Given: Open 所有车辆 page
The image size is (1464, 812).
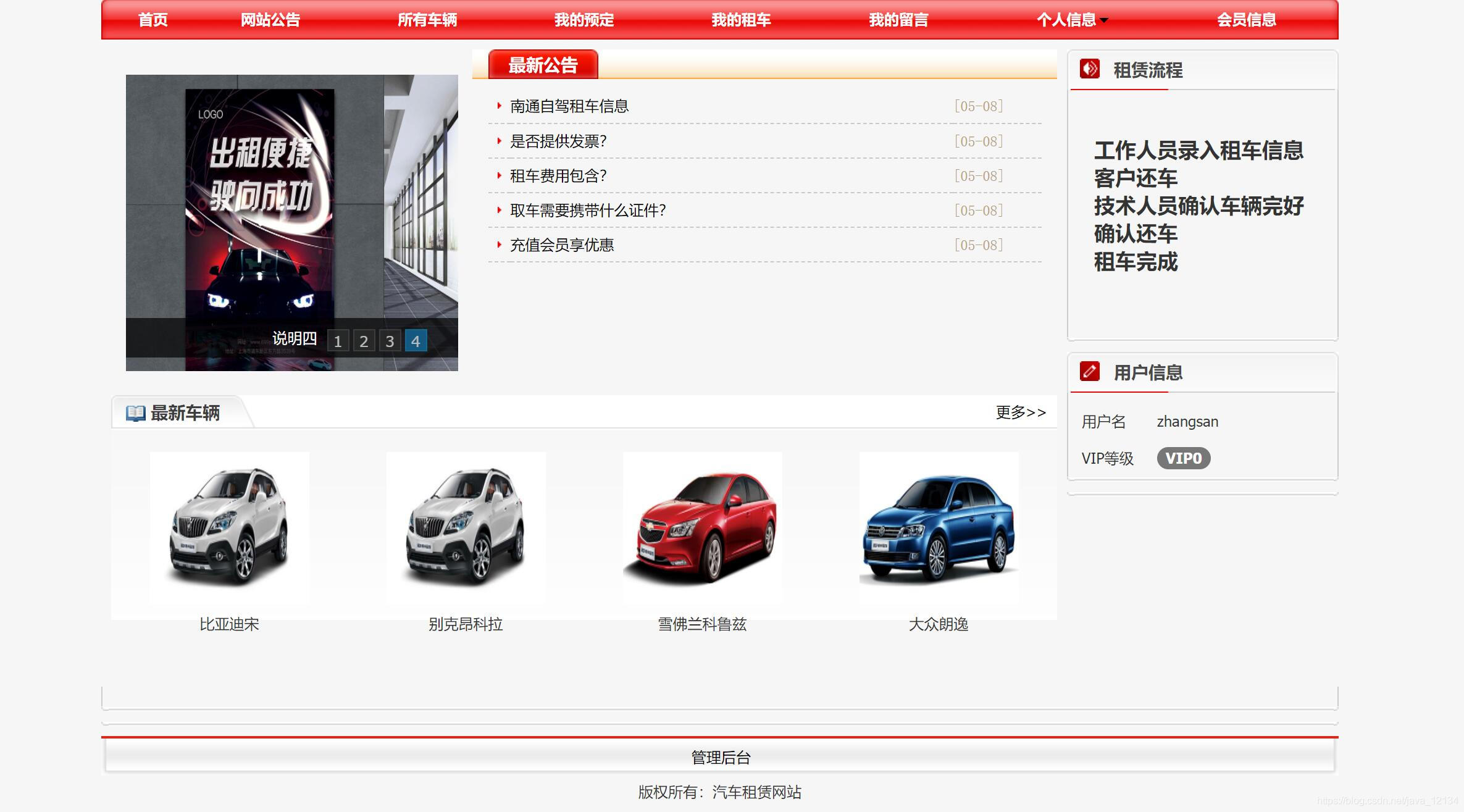Looking at the screenshot, I should (x=427, y=20).
